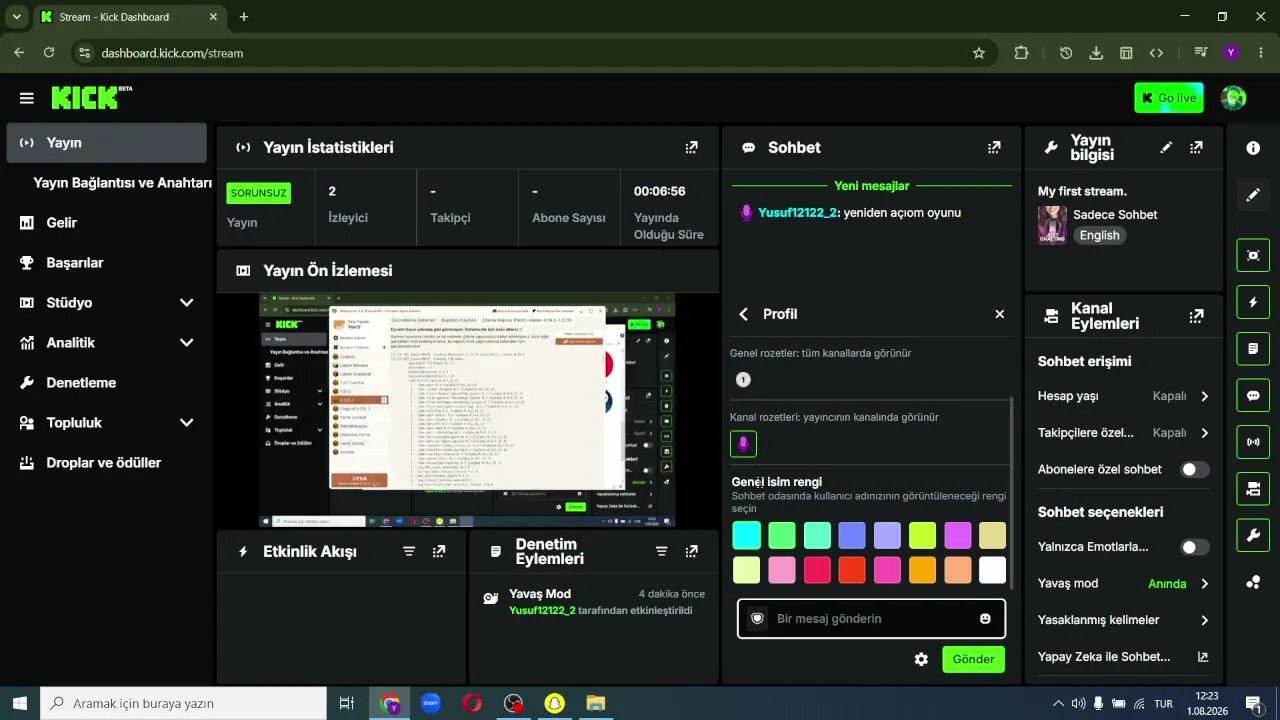Image resolution: width=1280 pixels, height=720 pixels.
Task: Pop out the Etkinlik Akışı panel
Action: [439, 551]
